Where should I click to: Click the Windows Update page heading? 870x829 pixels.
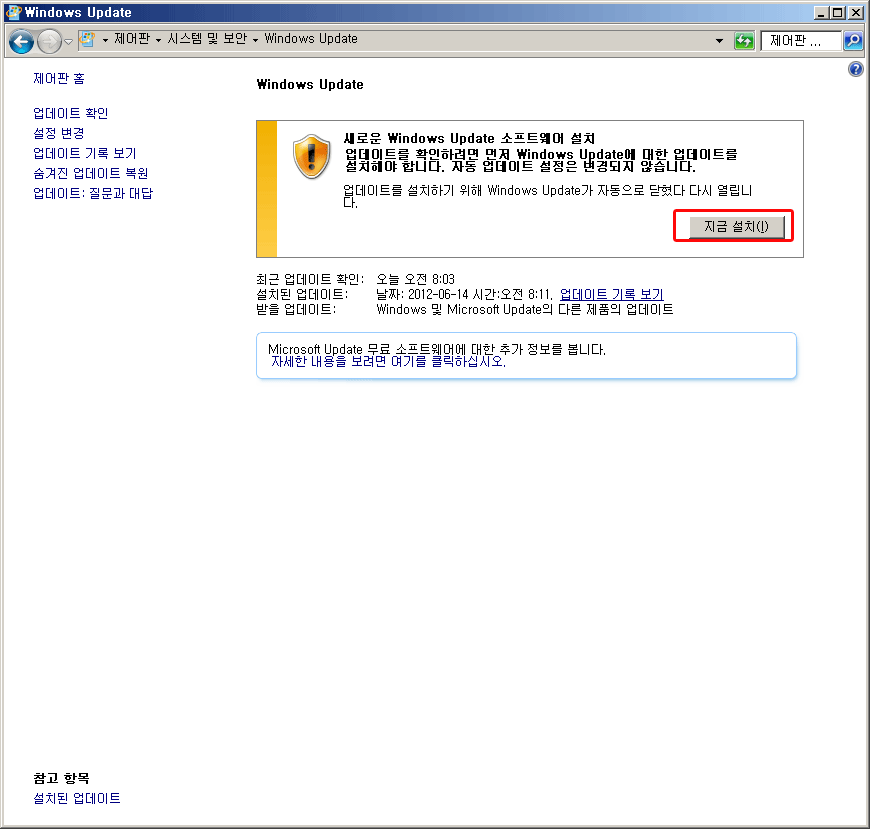(310, 84)
